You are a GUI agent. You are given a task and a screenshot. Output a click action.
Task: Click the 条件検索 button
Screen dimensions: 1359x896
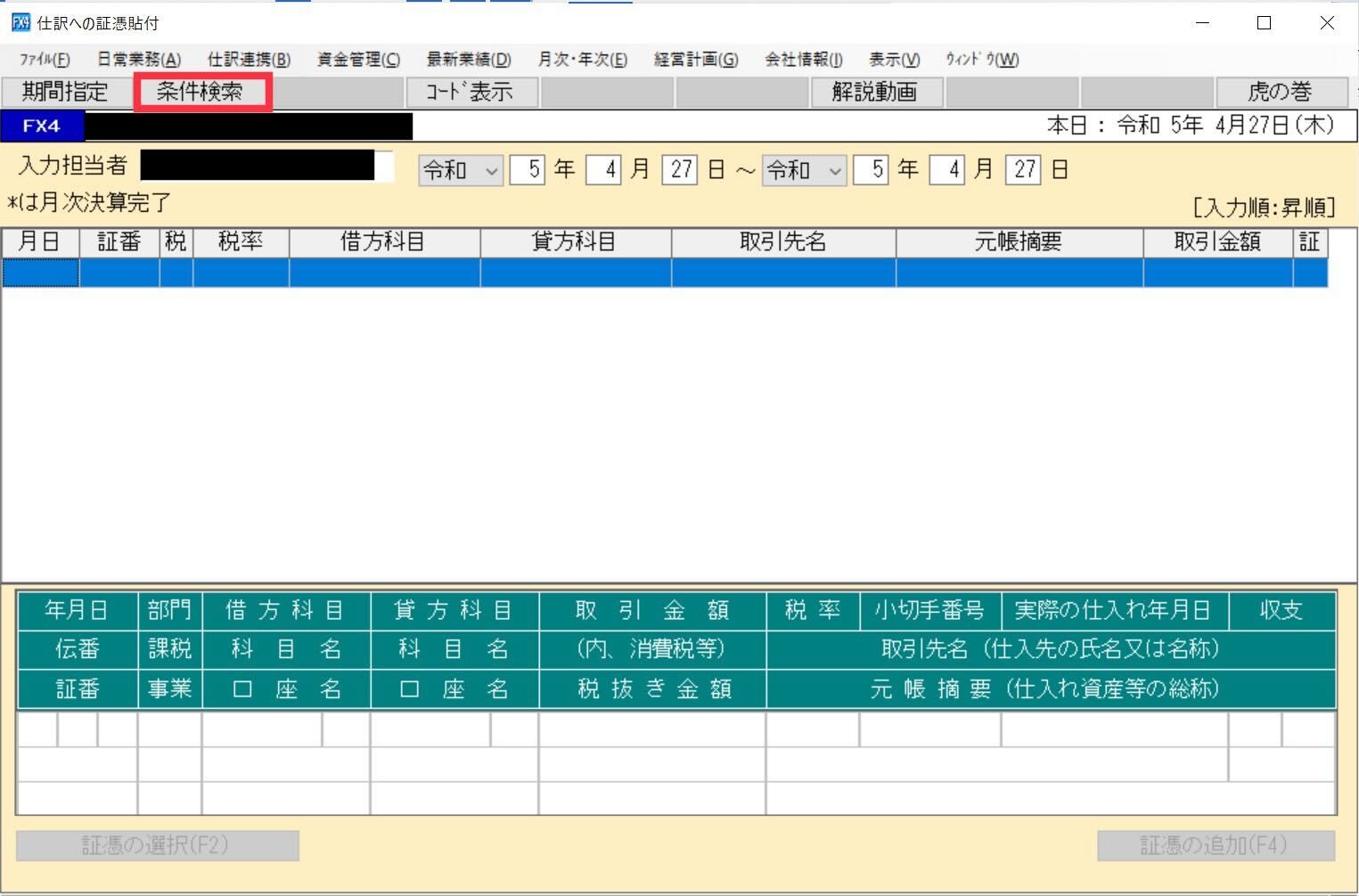point(202,92)
